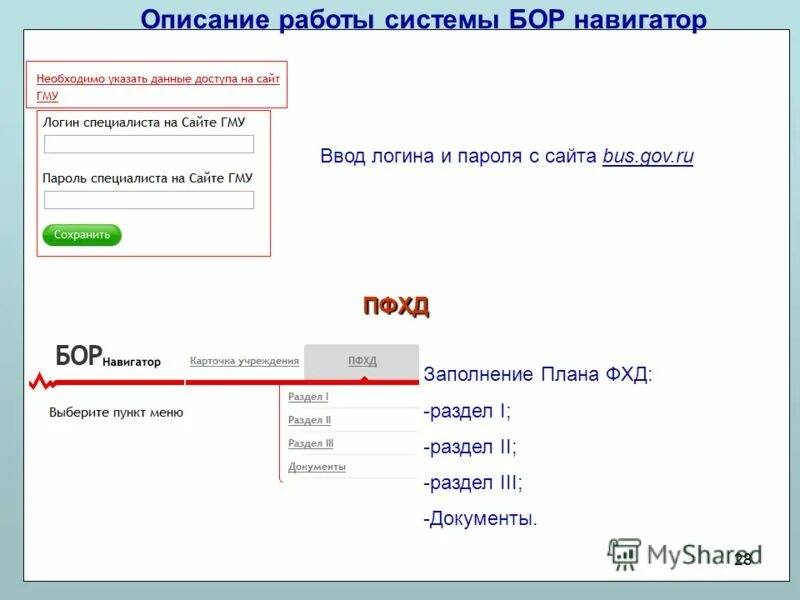Open the Раздел I menu entry
This screenshot has width=800, height=600.
pos(310,394)
